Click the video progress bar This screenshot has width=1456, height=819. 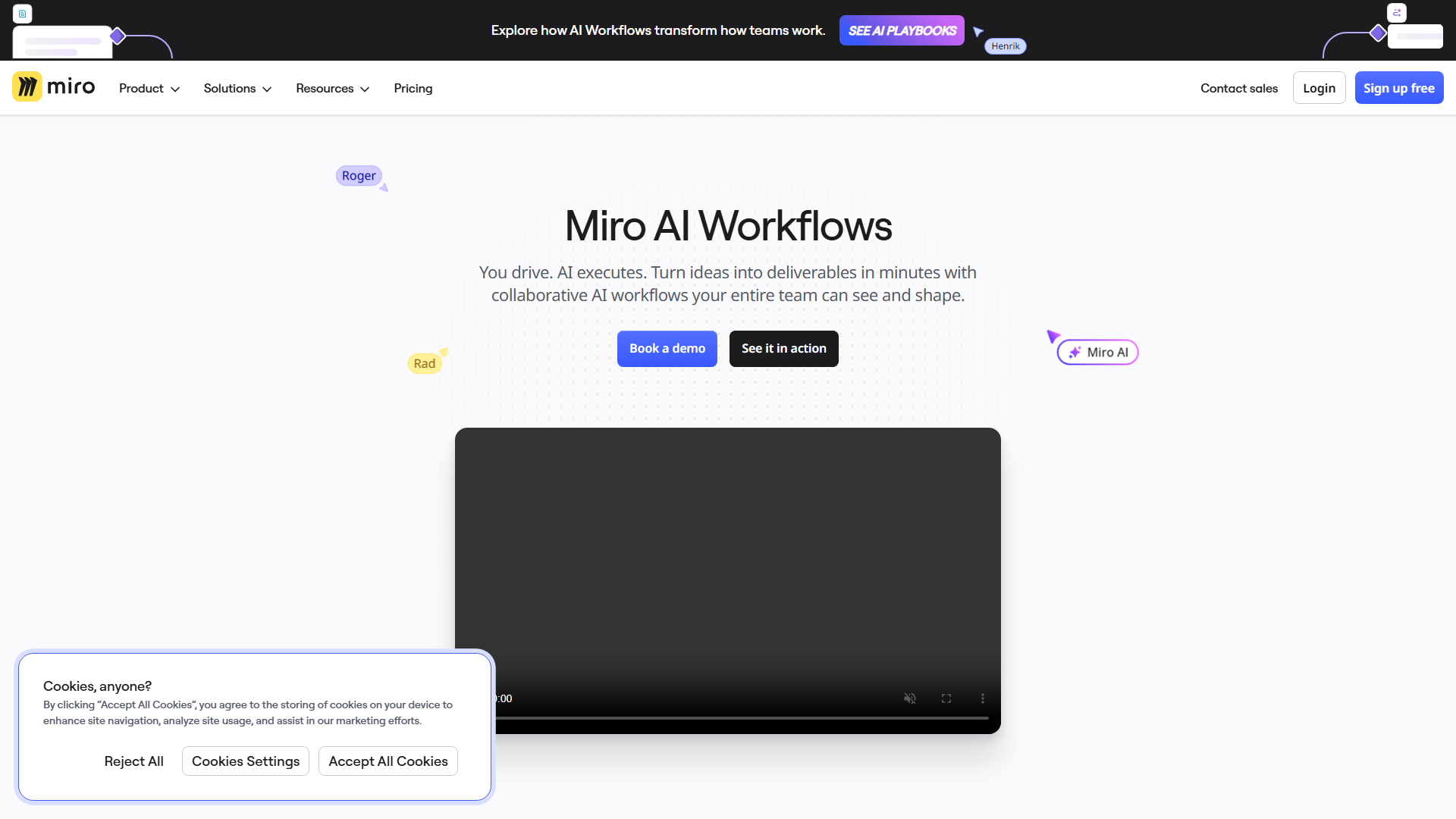click(728, 717)
